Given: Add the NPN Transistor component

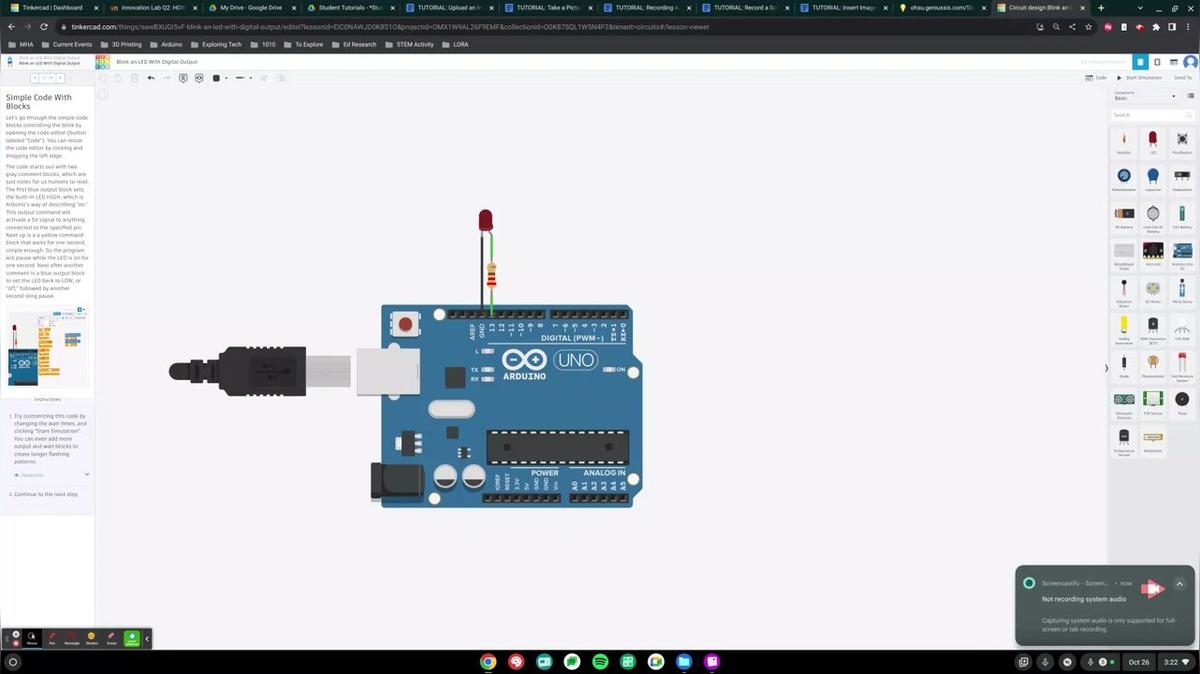Looking at the screenshot, I should pyautogui.click(x=1153, y=329).
